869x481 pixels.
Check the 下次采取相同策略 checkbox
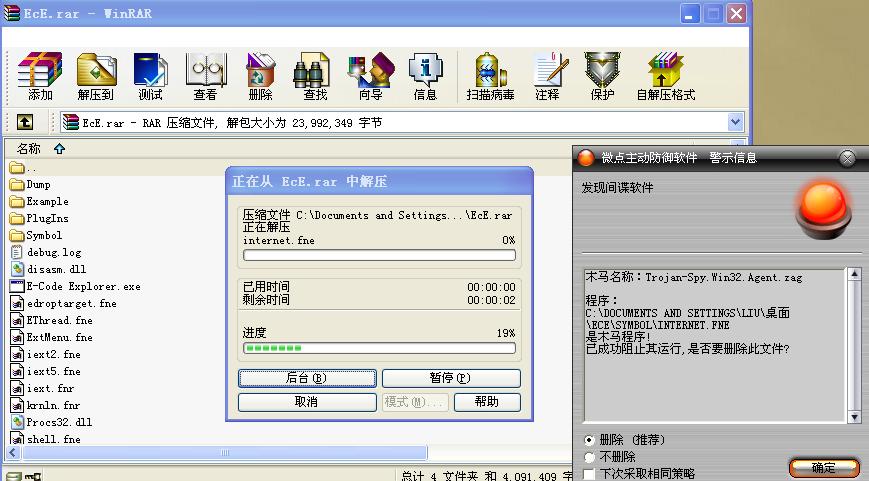click(590, 474)
